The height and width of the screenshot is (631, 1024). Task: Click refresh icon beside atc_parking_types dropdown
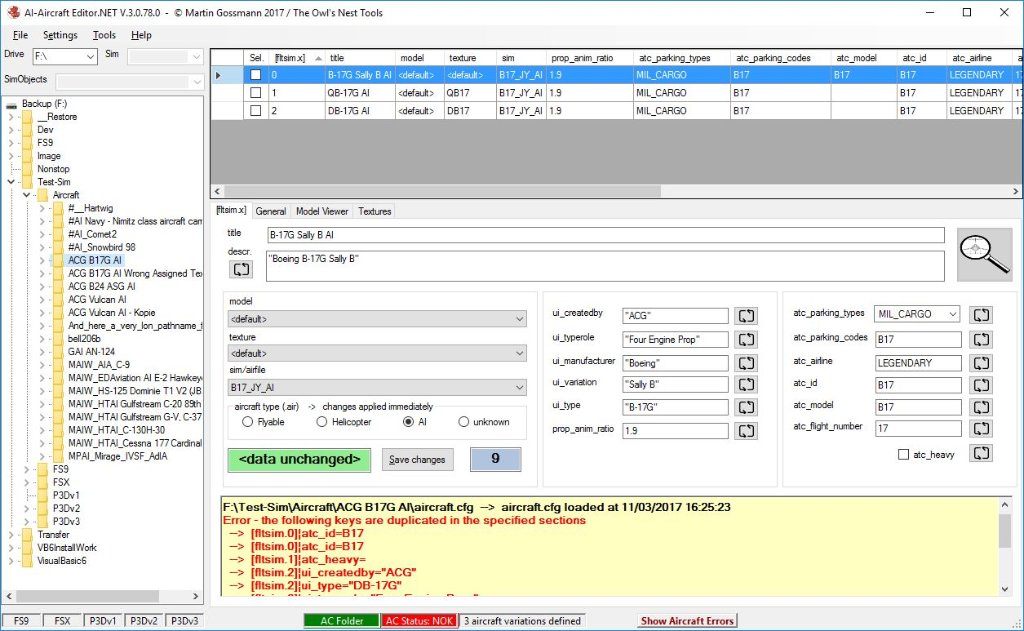click(981, 315)
